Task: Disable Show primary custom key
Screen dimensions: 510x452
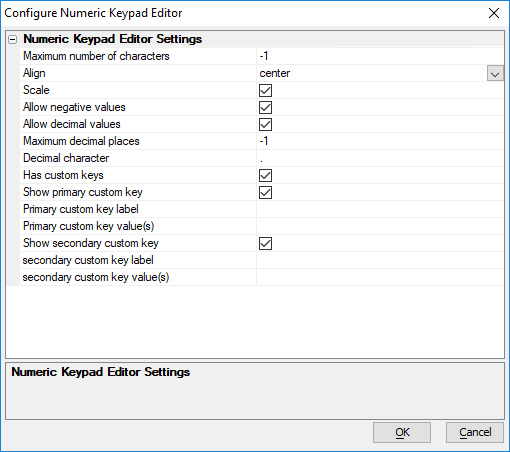Action: (265, 192)
